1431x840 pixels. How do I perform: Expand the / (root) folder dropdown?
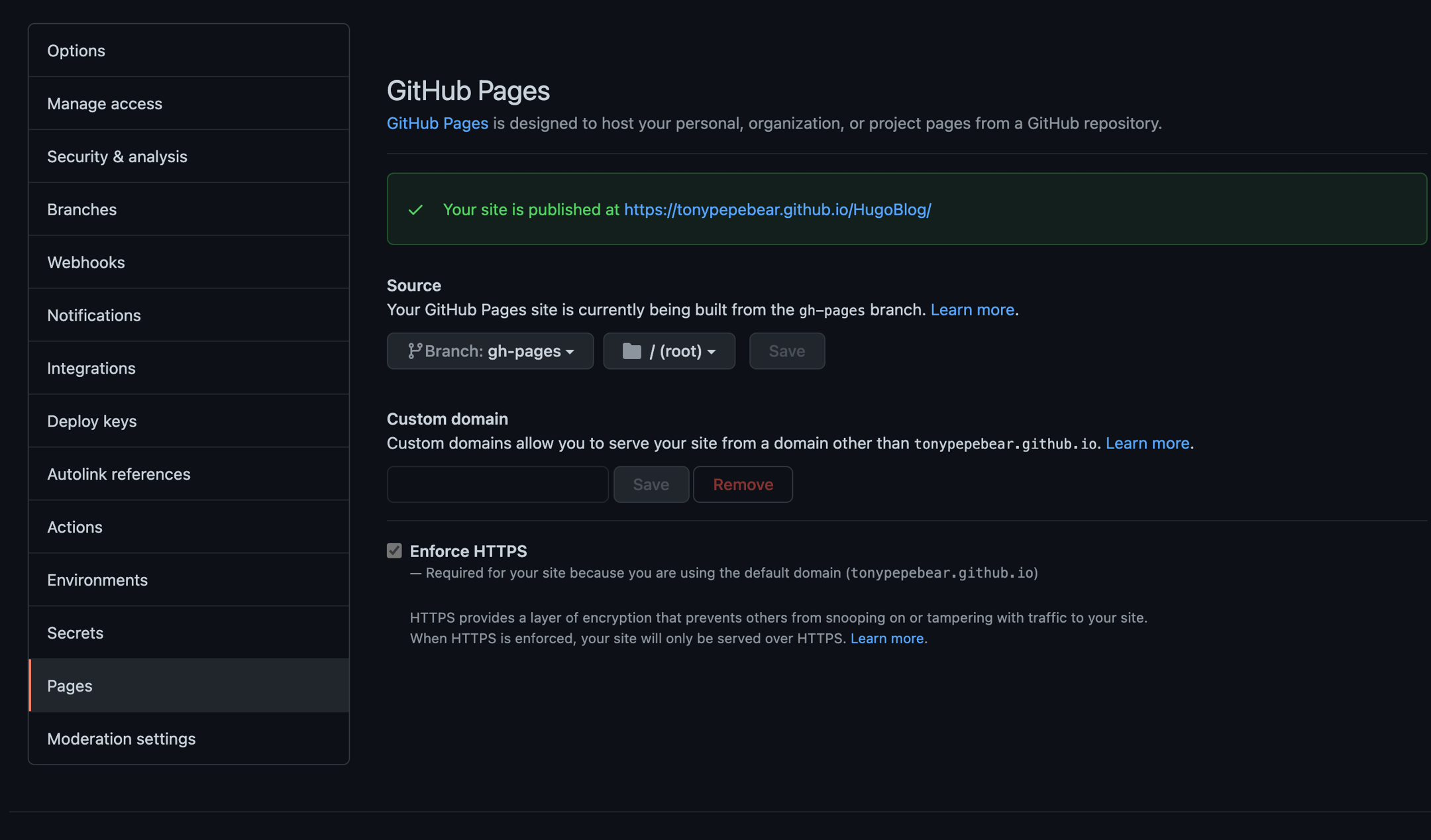click(x=669, y=351)
